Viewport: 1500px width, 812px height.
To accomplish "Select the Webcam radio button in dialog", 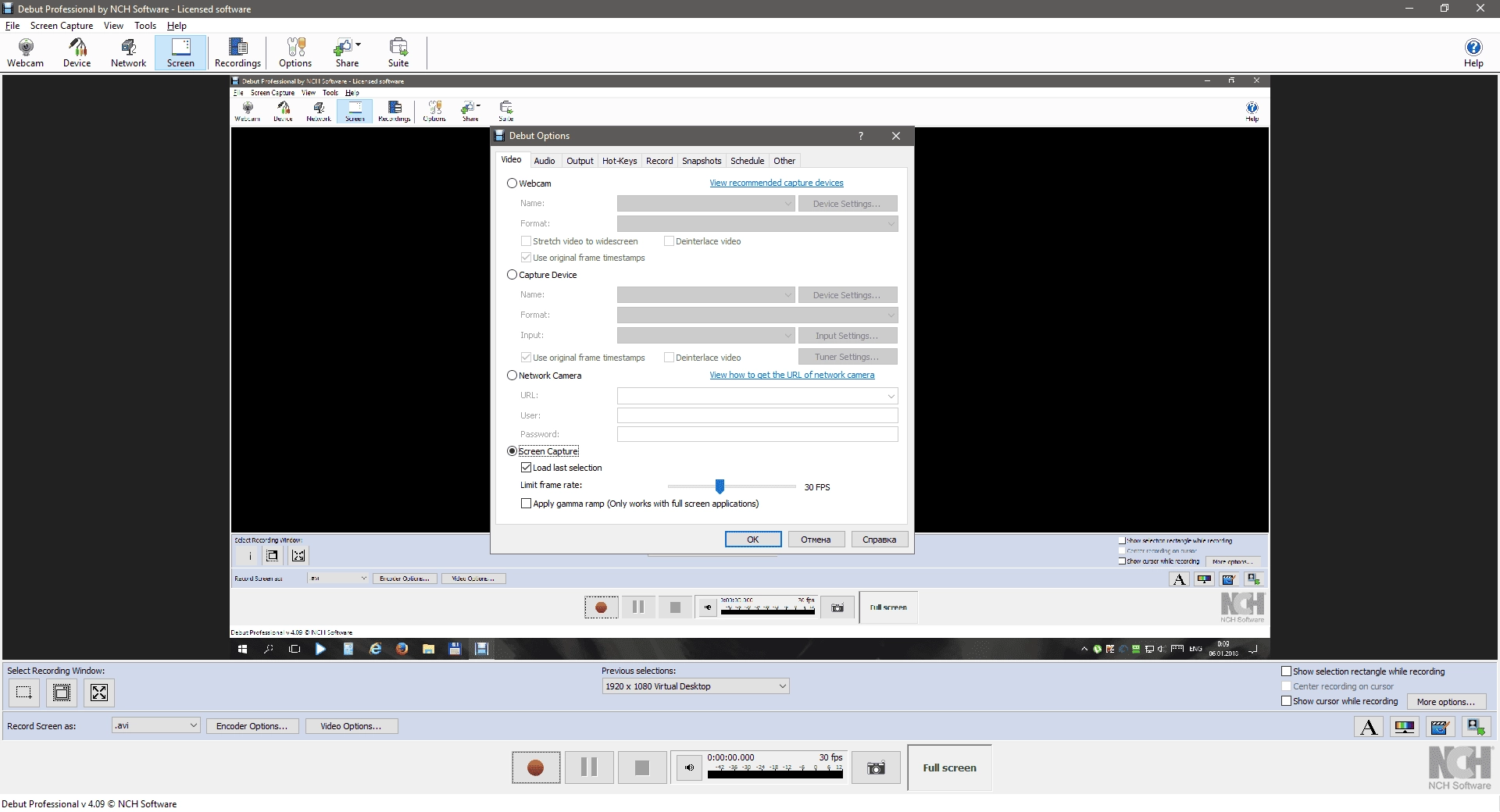I will click(512, 183).
